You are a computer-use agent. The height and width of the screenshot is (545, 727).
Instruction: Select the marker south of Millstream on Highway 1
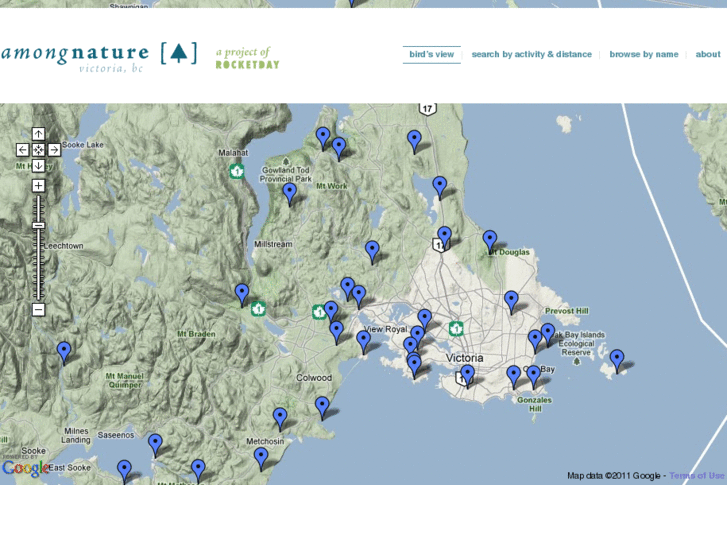242,295
